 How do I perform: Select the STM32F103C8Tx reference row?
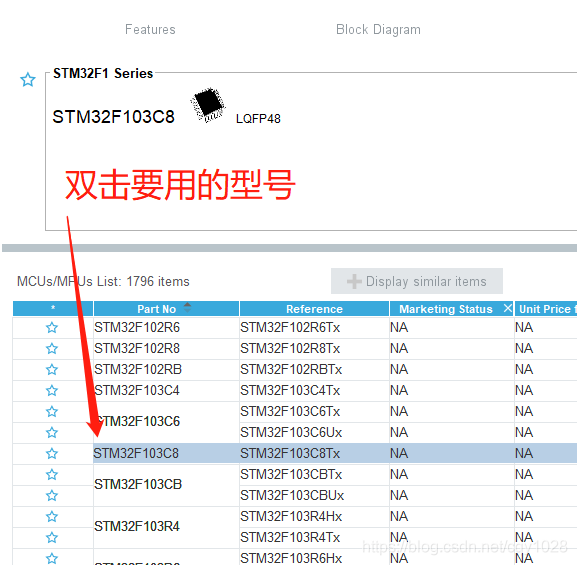pyautogui.click(x=290, y=453)
